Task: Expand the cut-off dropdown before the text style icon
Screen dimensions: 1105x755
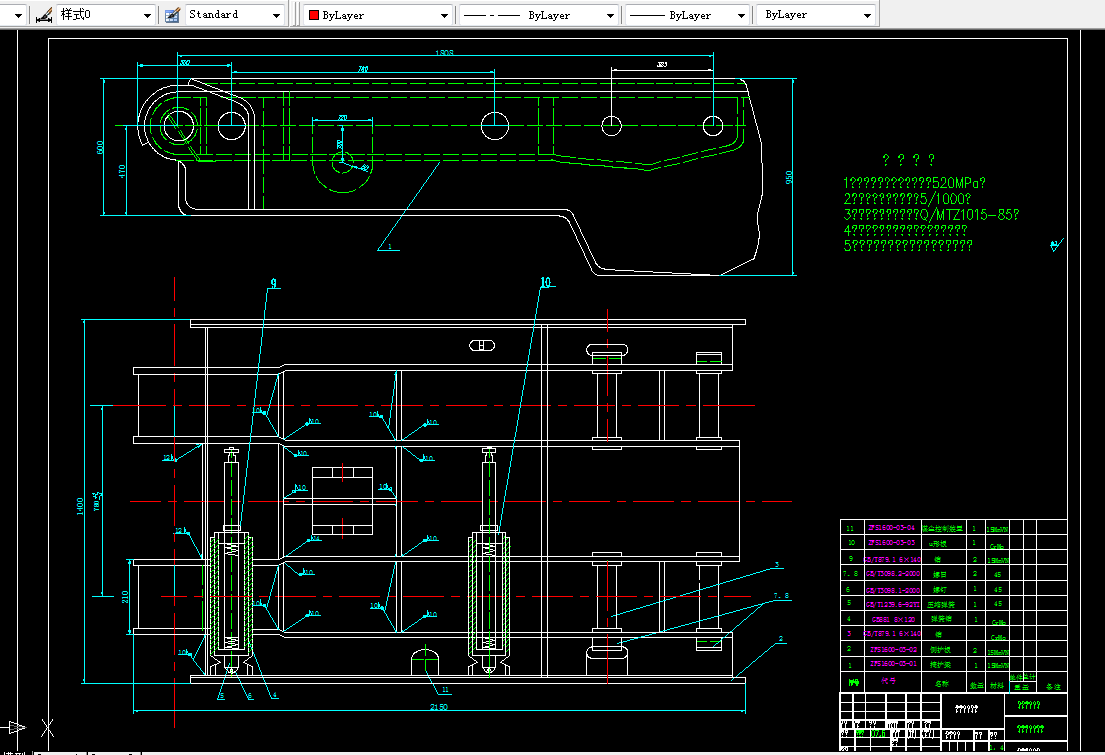Action: (x=18, y=15)
